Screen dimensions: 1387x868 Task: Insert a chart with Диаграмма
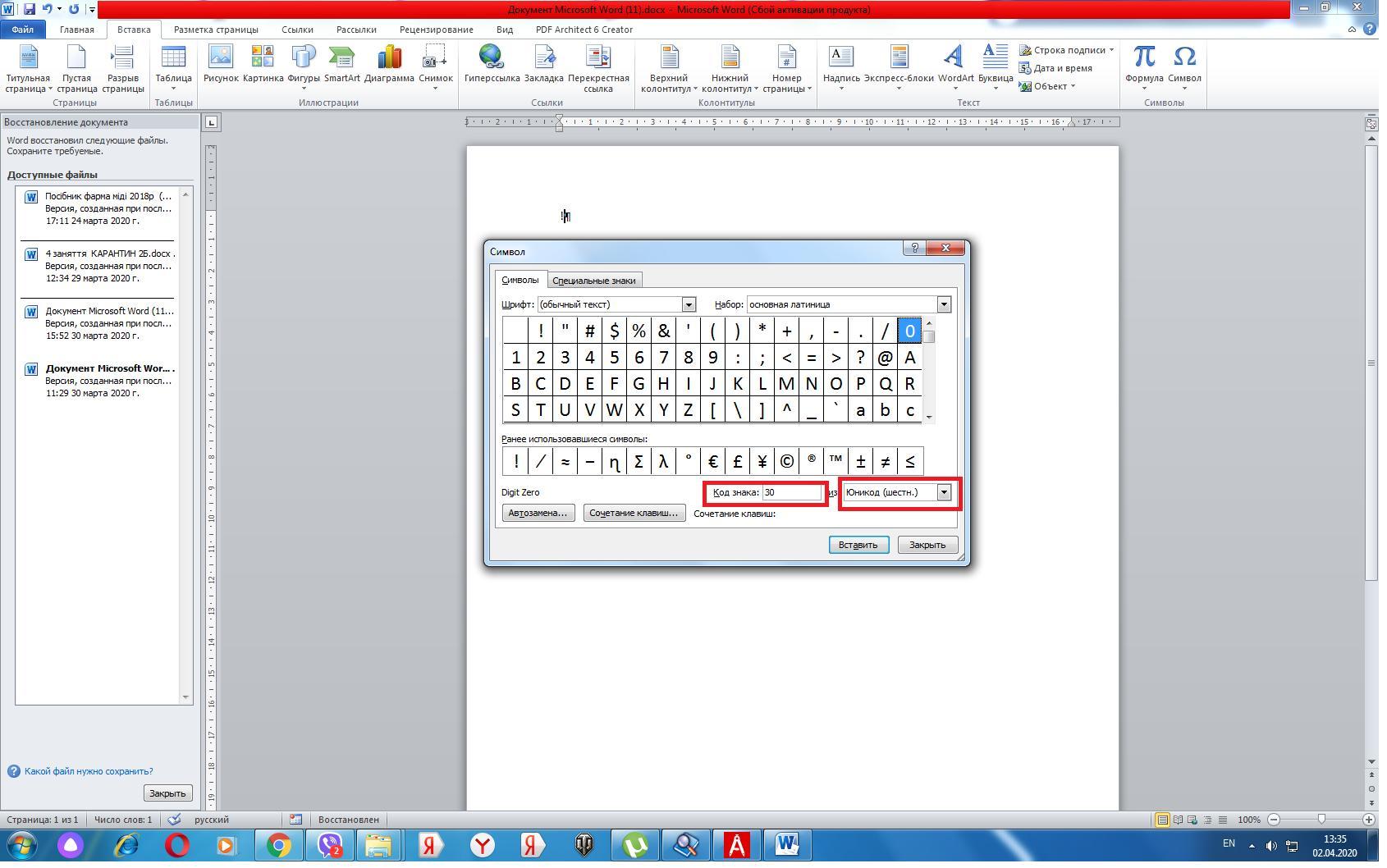[389, 66]
